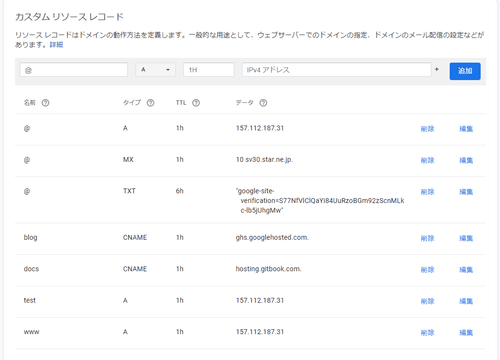Edit the @ A record
Viewport: 500px width, 360px height.
tap(466, 129)
